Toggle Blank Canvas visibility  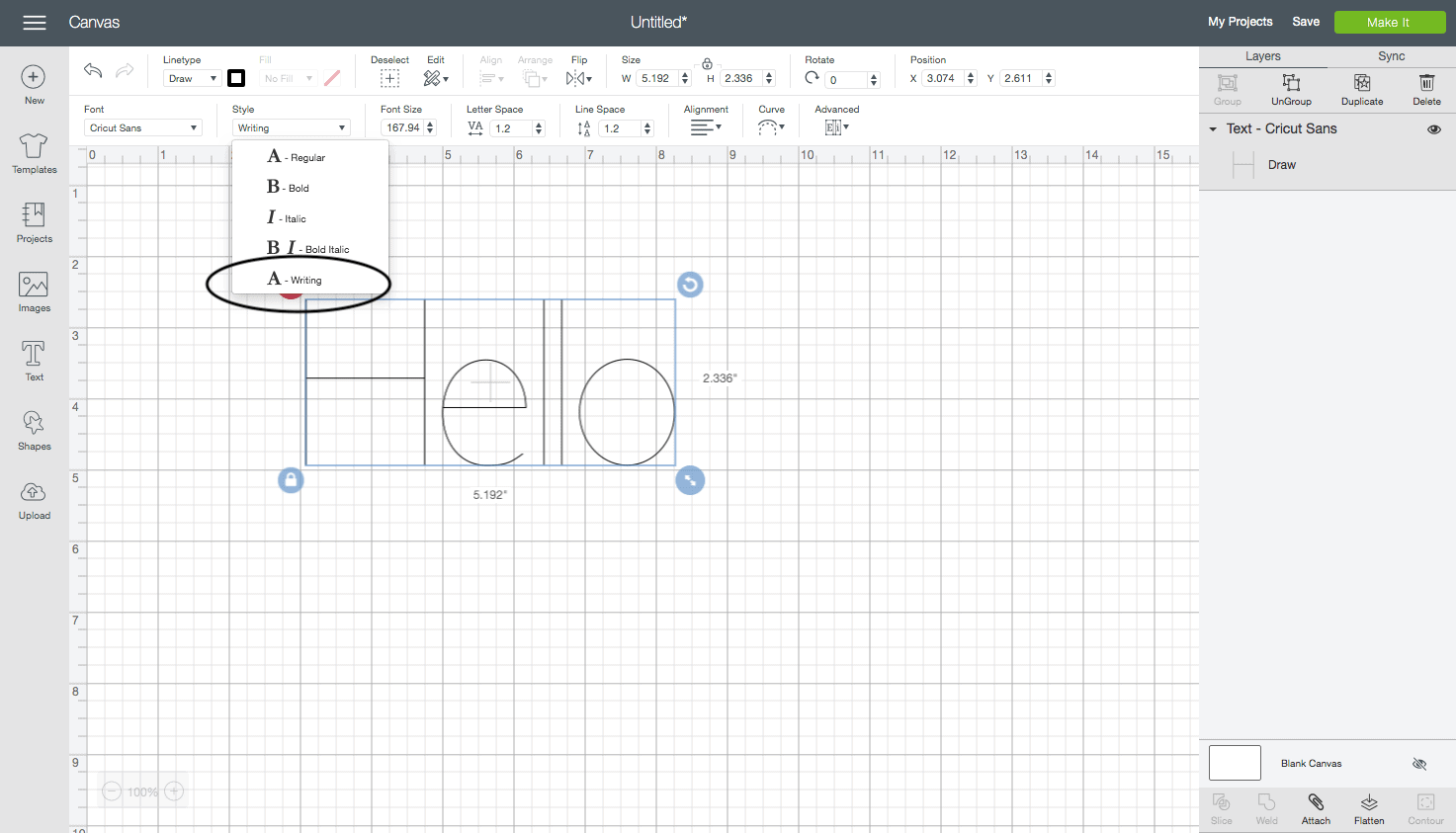[x=1419, y=764]
